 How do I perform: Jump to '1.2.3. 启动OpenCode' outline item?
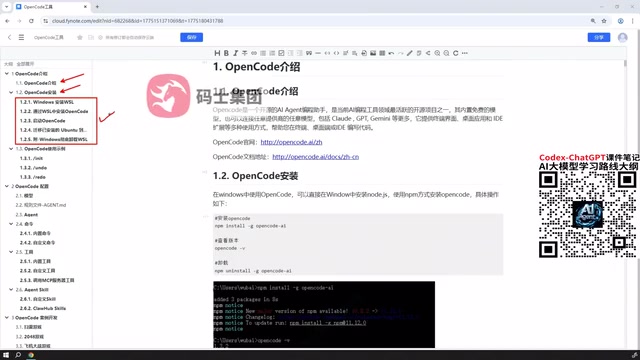[x=42, y=121]
